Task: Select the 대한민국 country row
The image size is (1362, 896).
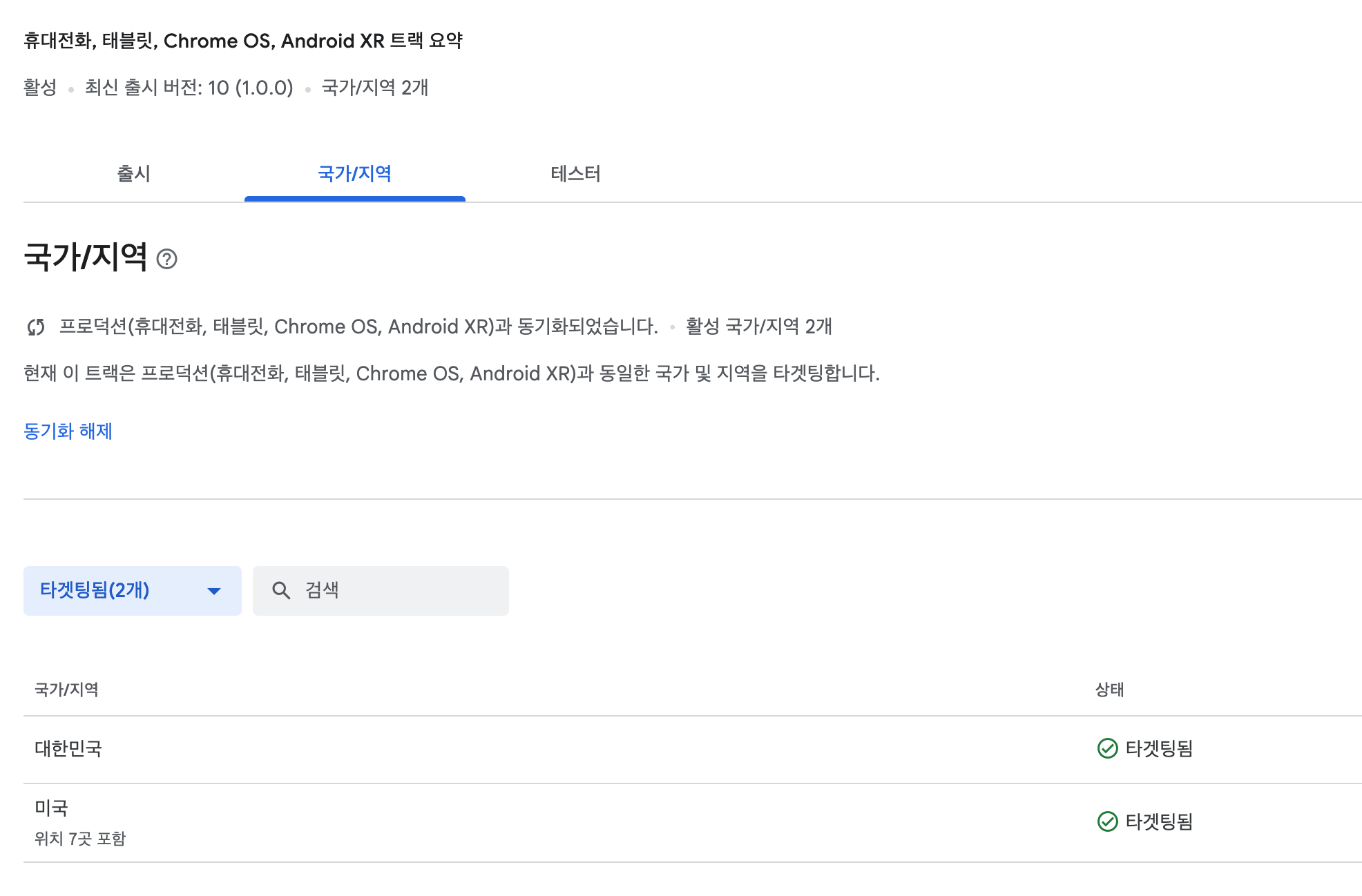Action: point(68,748)
